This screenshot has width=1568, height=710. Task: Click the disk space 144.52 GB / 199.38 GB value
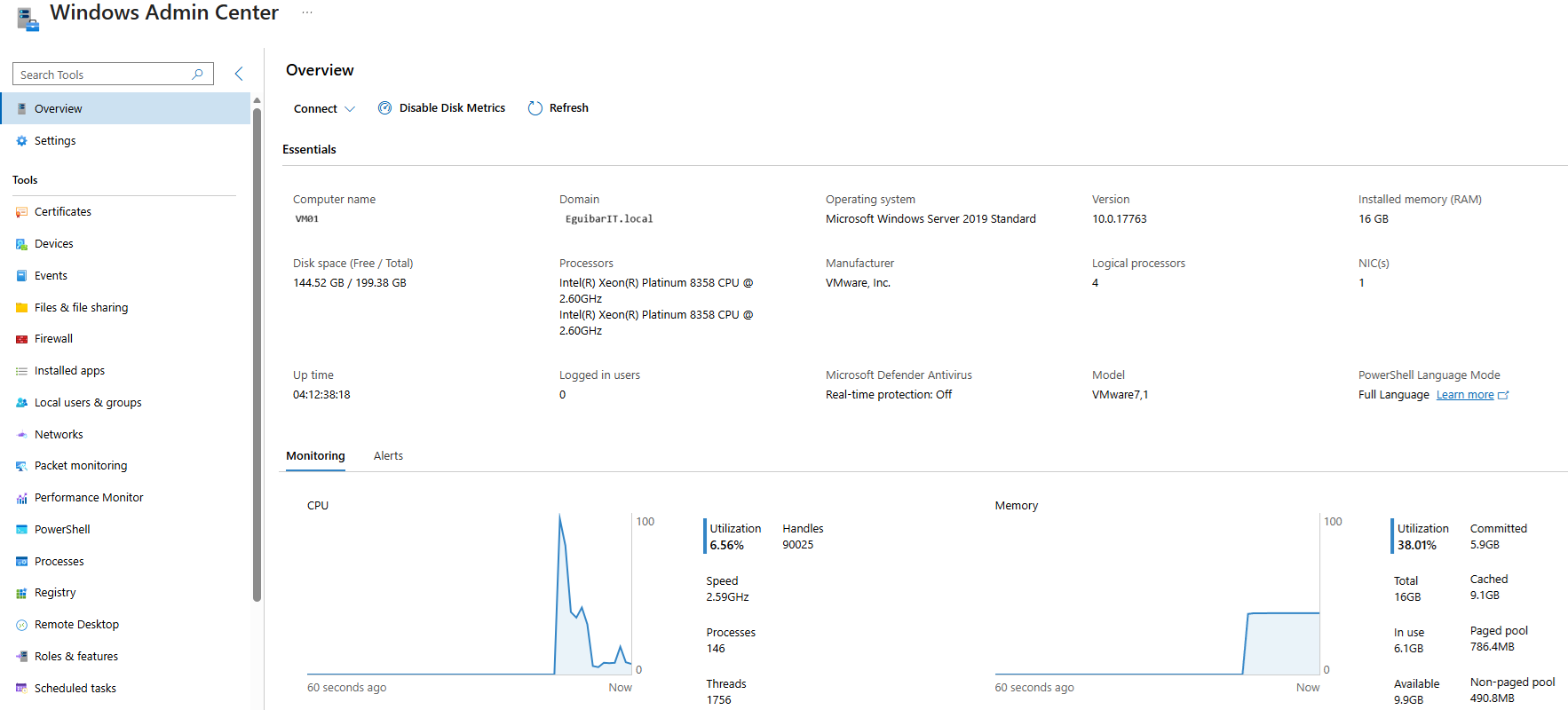pyautogui.click(x=350, y=283)
